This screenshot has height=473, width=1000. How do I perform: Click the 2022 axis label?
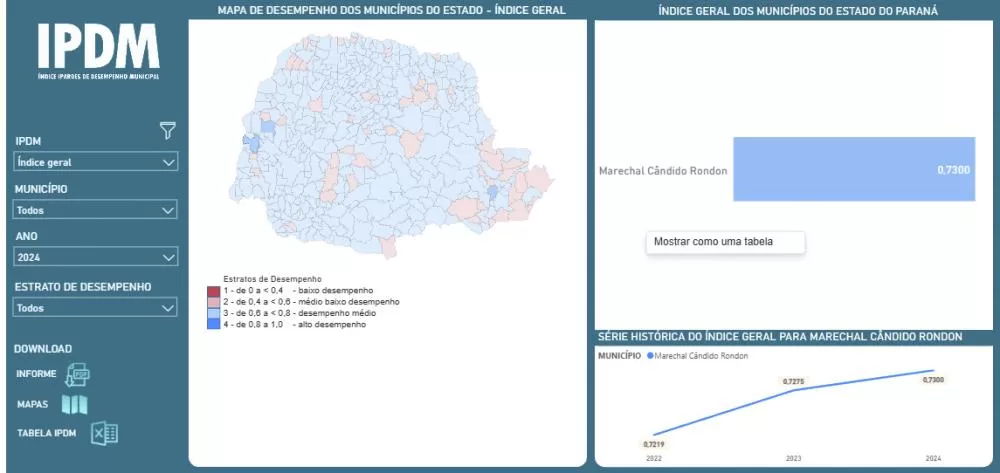[x=654, y=458]
